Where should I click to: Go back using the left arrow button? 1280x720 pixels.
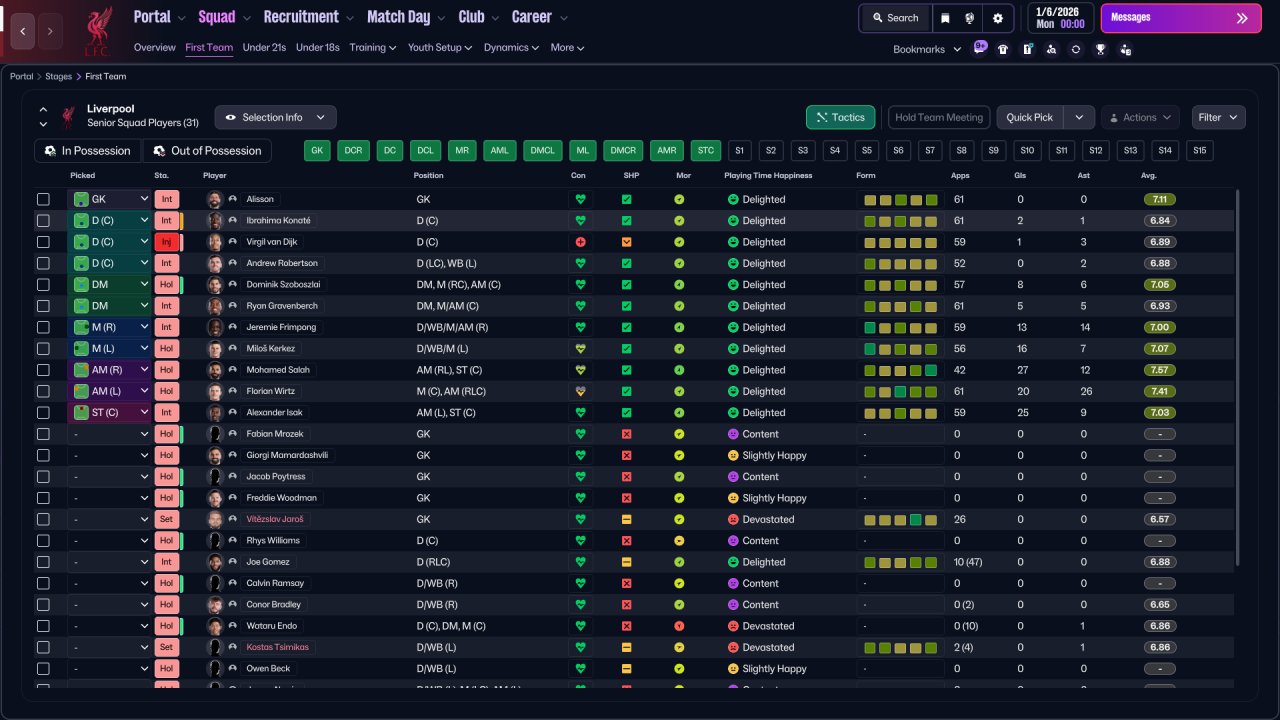23,31
